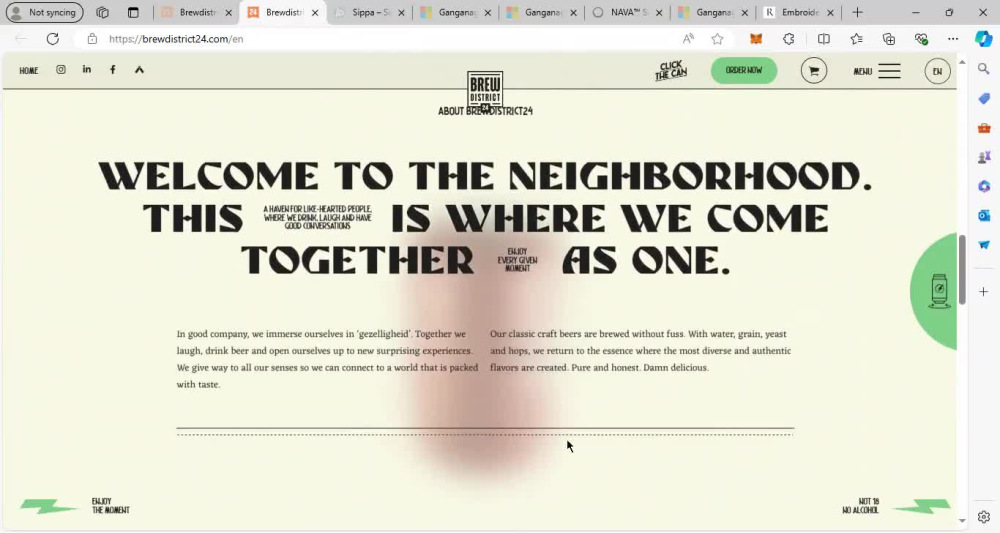Open sidebar settings gear icon

[983, 516]
